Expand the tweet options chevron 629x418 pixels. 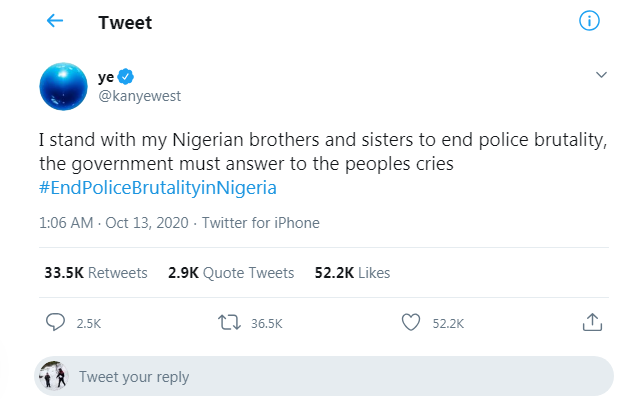tap(601, 75)
